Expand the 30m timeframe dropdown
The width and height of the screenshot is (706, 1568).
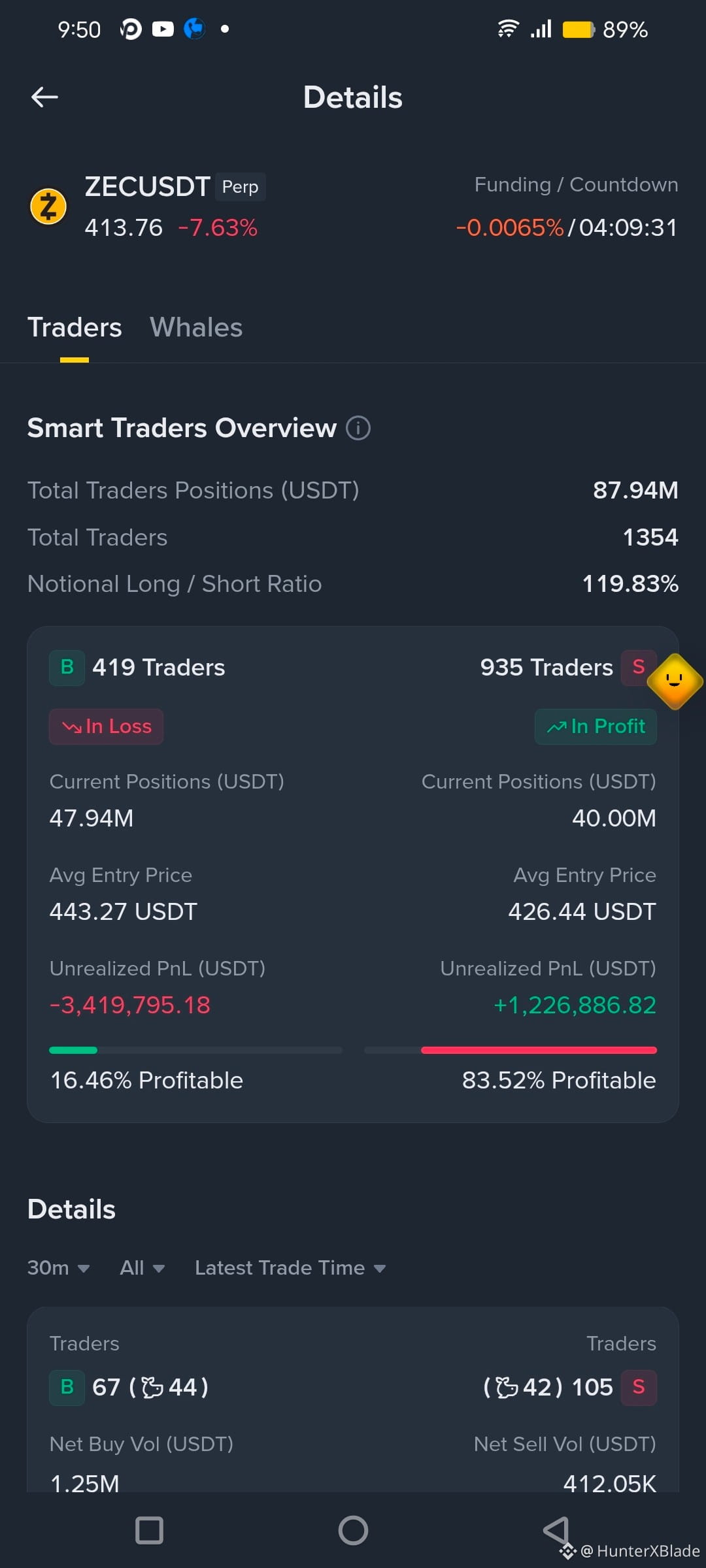click(58, 1268)
